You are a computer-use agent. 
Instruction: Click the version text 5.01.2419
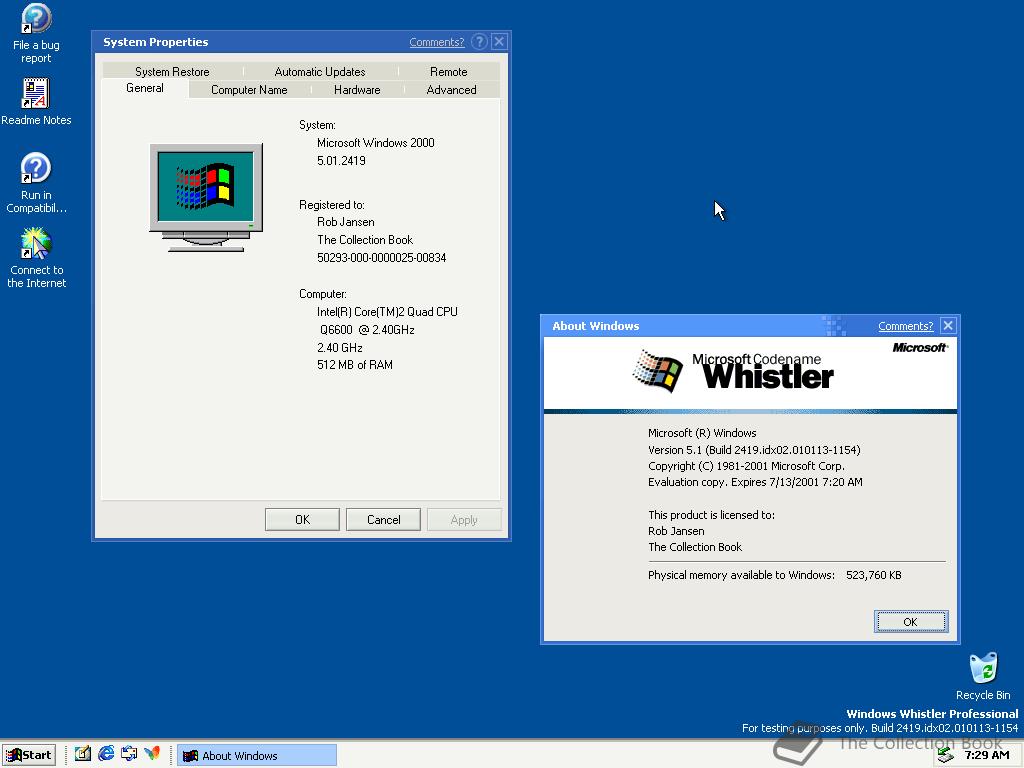(341, 161)
